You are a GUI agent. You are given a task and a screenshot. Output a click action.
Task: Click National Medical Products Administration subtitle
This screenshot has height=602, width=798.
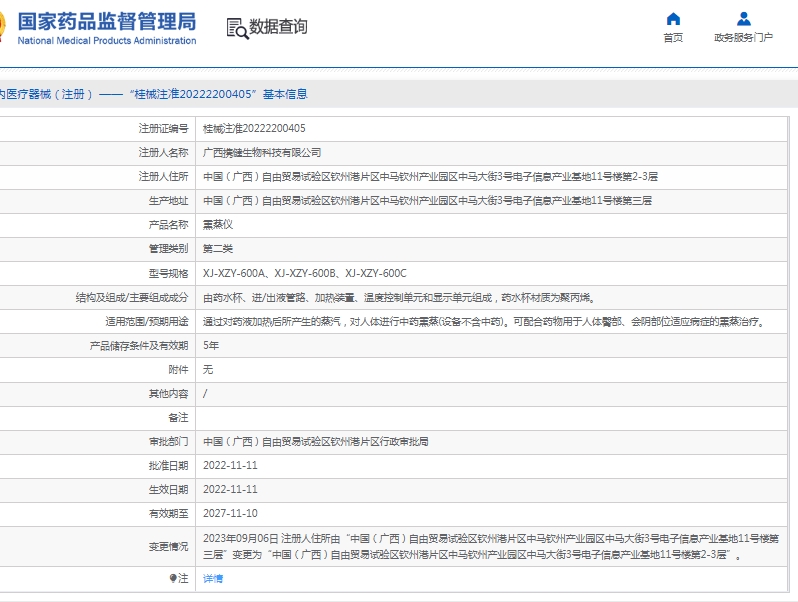click(x=107, y=41)
